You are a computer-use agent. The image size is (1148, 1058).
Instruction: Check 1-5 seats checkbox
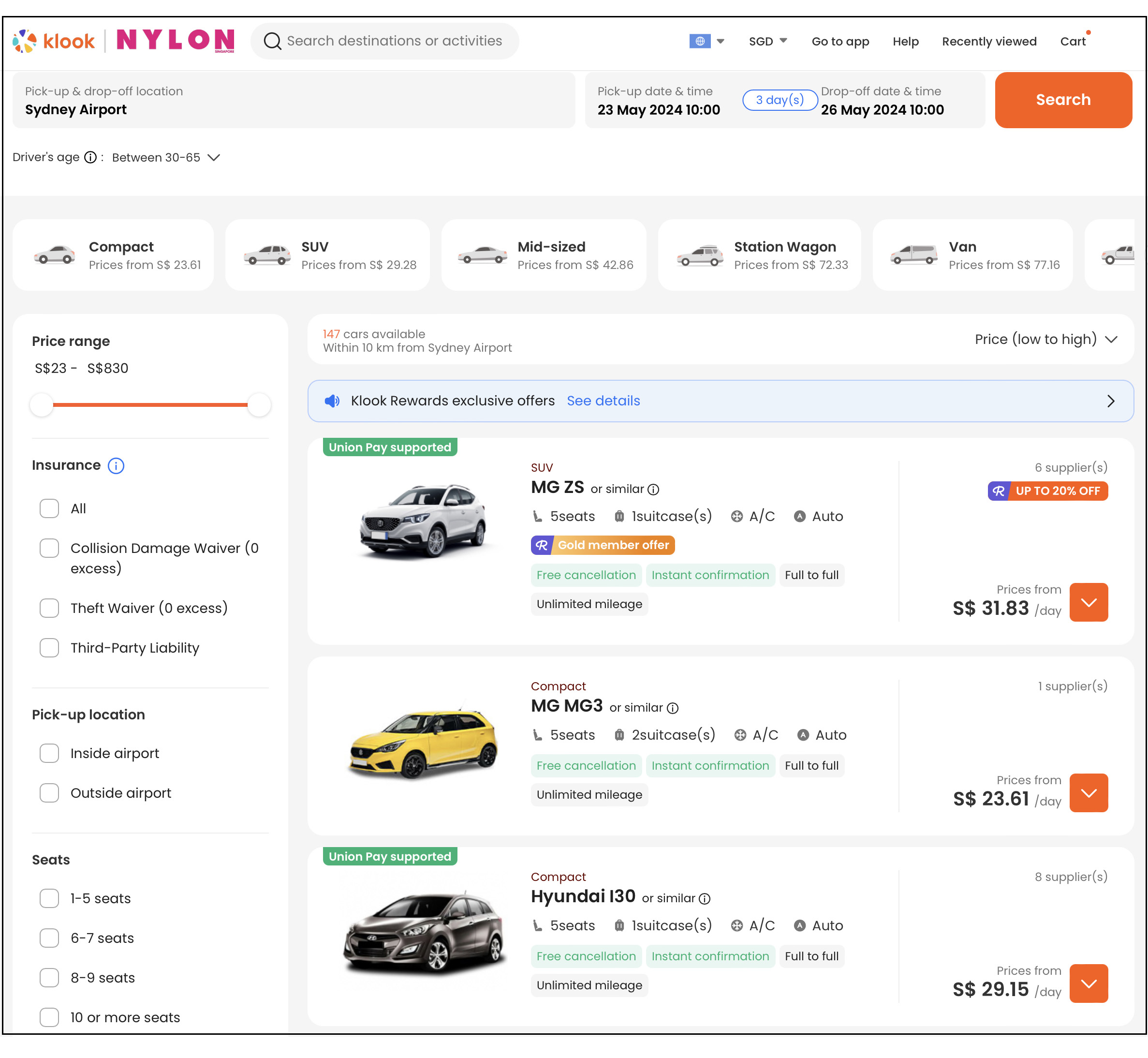pos(49,898)
